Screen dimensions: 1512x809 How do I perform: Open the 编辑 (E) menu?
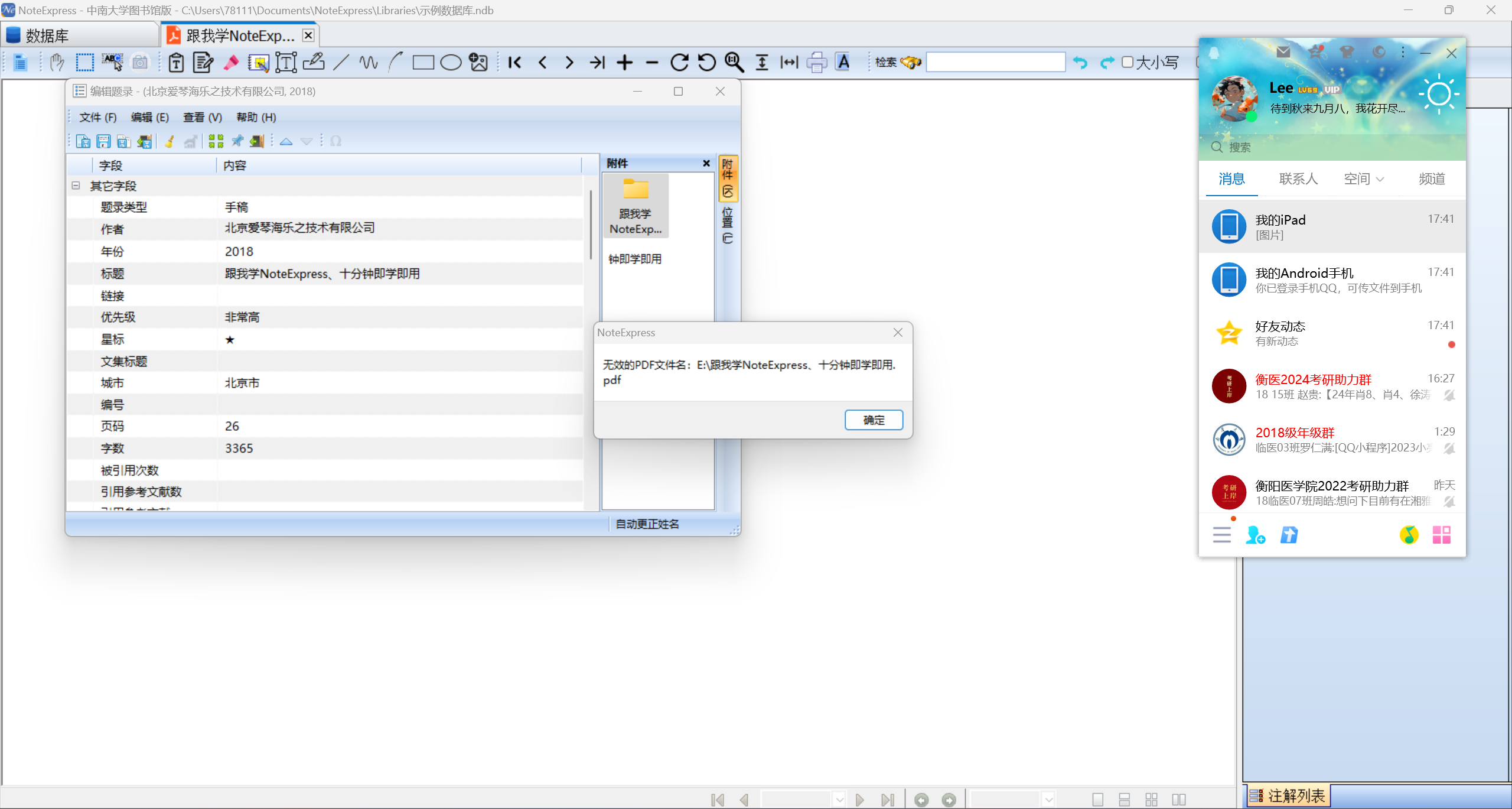(150, 117)
